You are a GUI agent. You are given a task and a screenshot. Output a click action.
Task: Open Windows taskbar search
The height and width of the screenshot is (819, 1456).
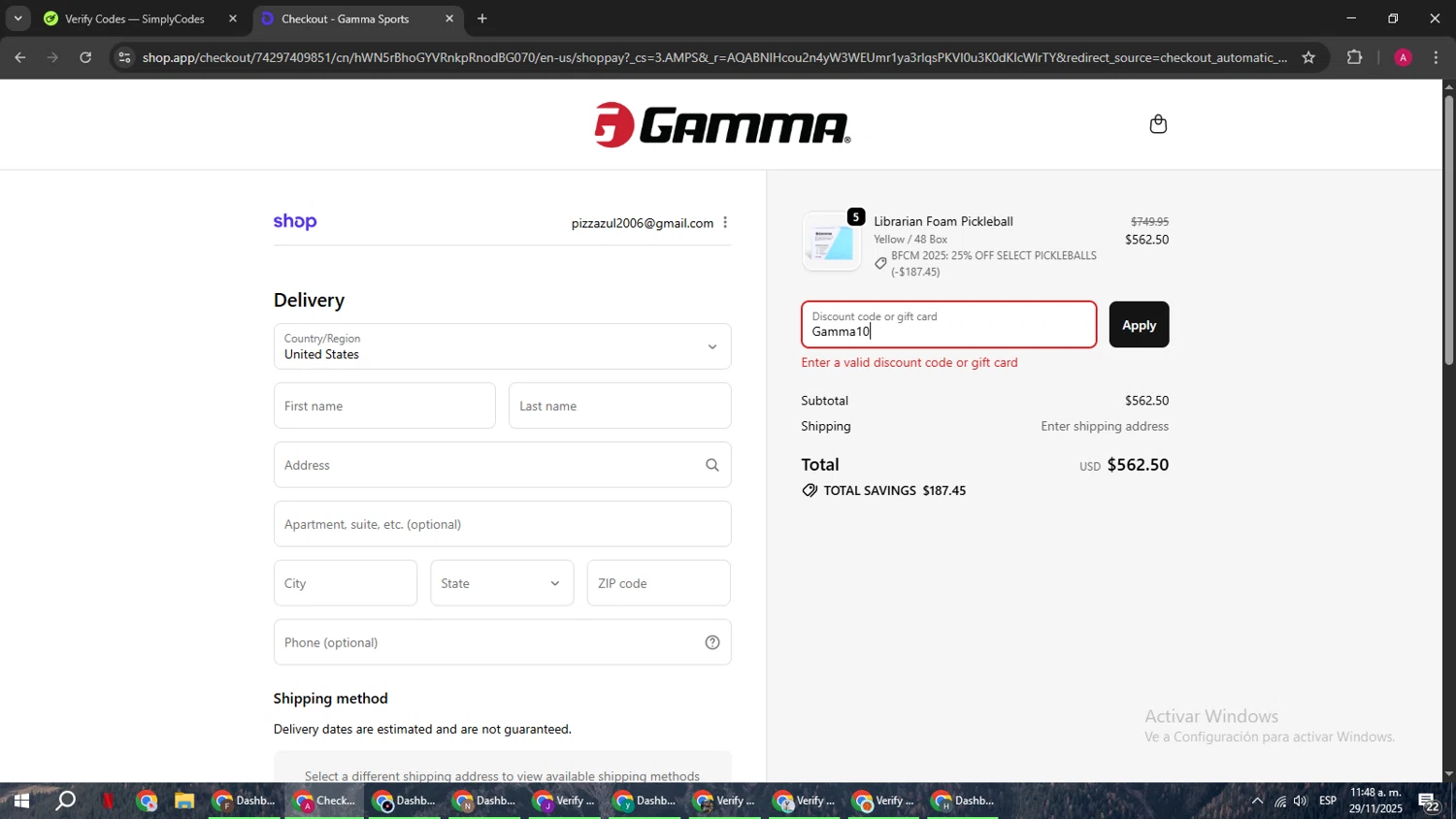click(65, 801)
